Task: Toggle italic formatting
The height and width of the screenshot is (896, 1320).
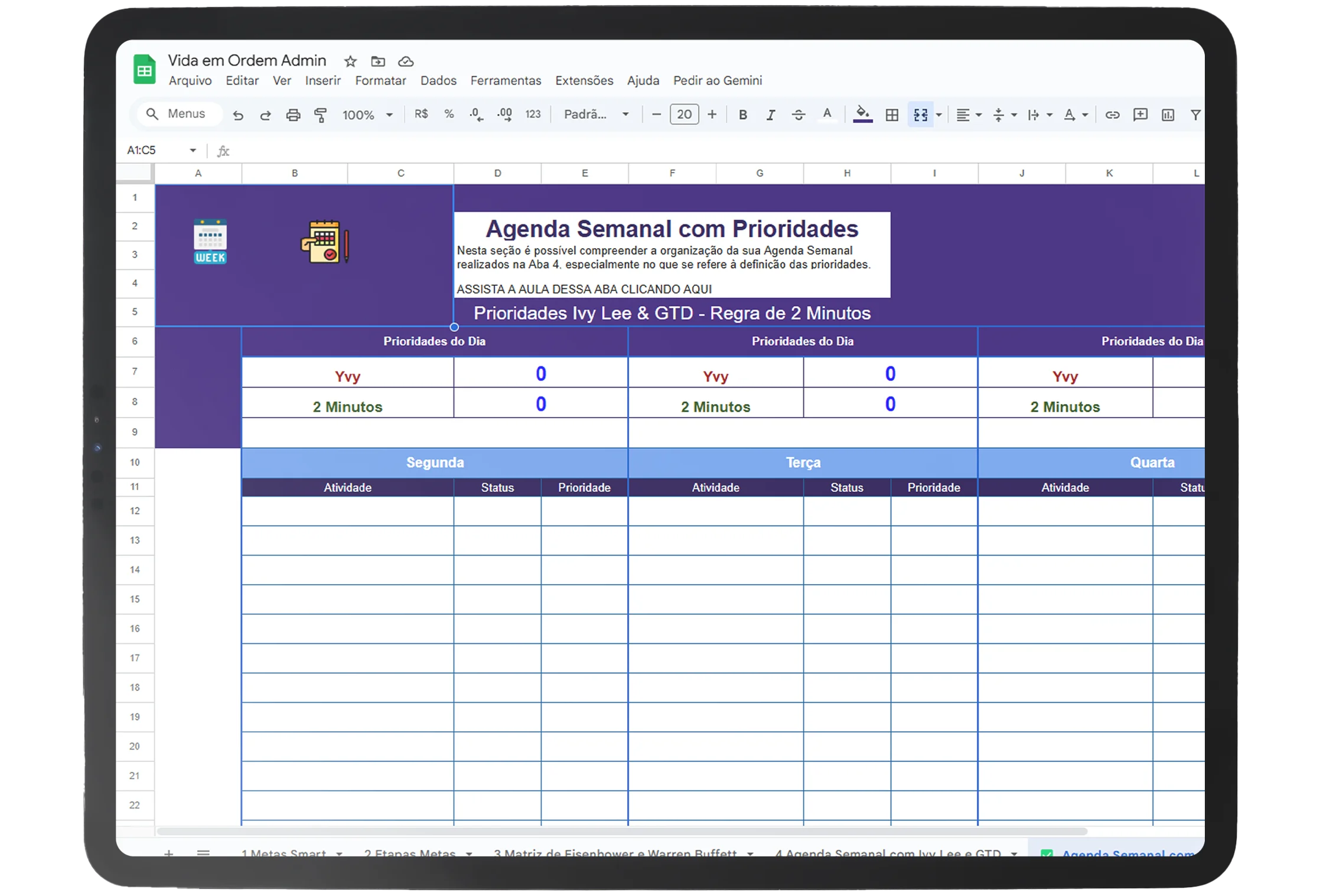Action: tap(771, 115)
